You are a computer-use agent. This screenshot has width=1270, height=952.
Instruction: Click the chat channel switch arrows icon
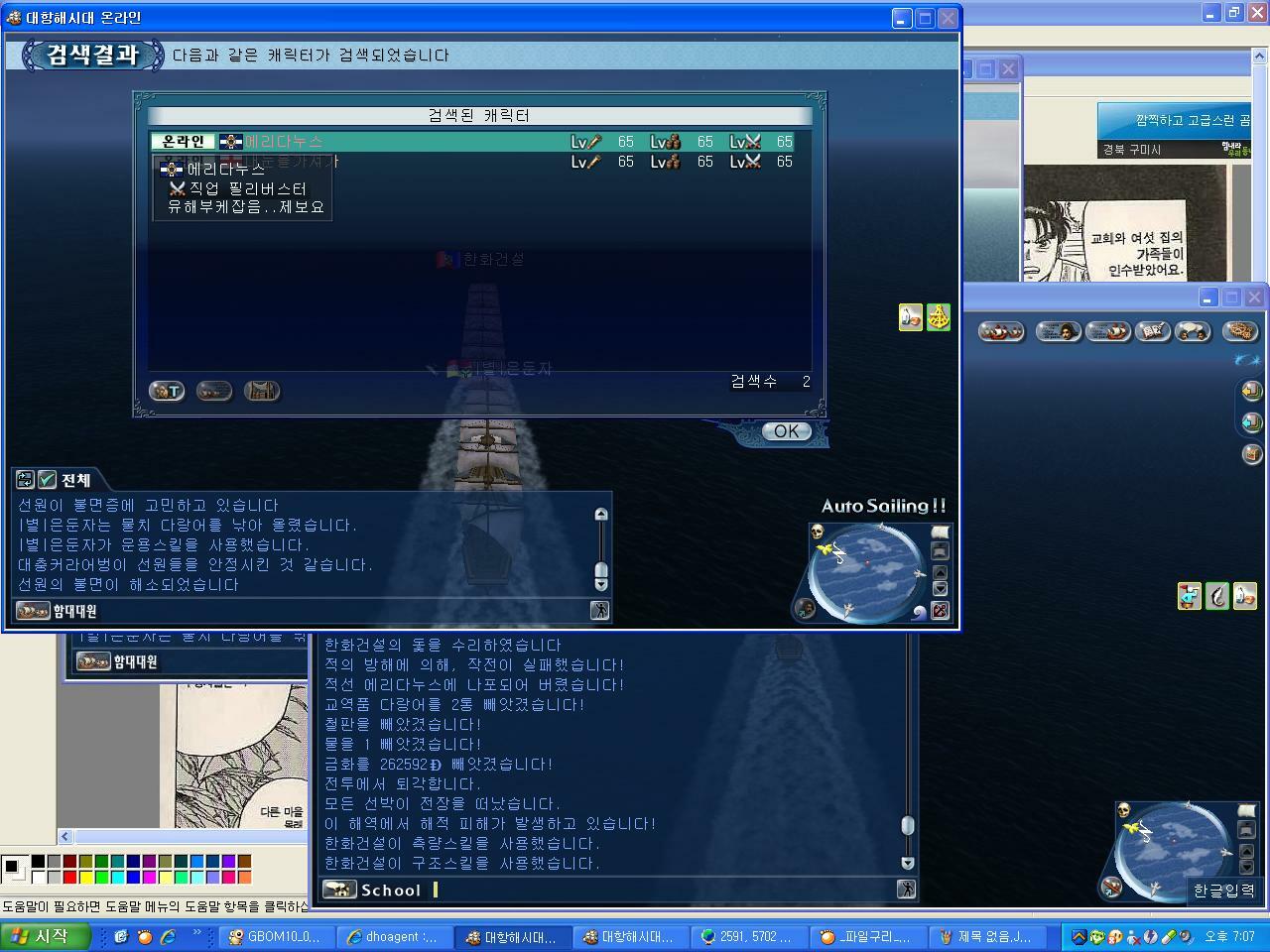[x=25, y=480]
